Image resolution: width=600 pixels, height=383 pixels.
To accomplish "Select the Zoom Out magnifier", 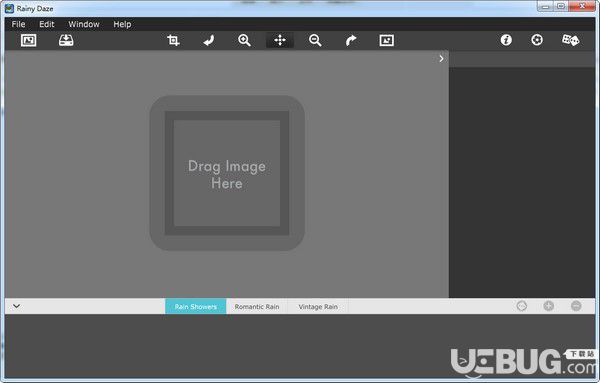I will [x=315, y=40].
